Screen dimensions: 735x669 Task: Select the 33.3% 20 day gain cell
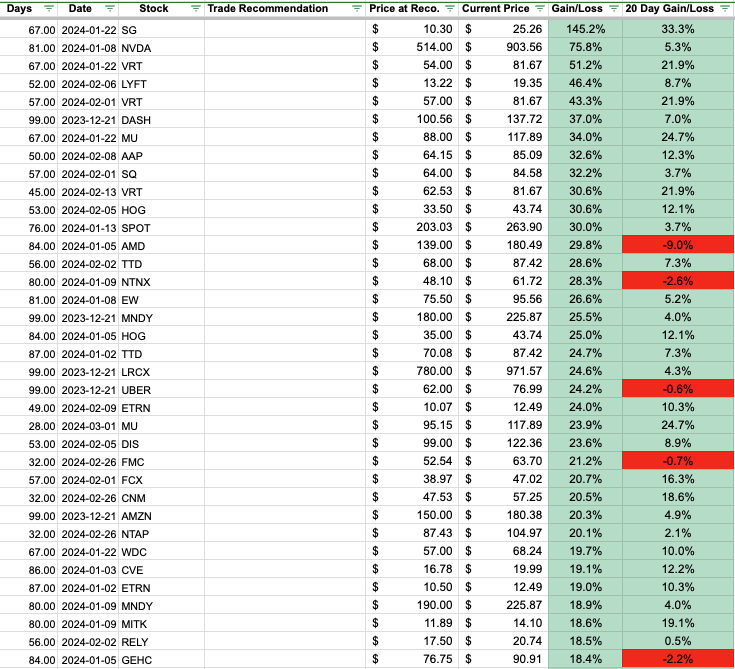pos(678,29)
